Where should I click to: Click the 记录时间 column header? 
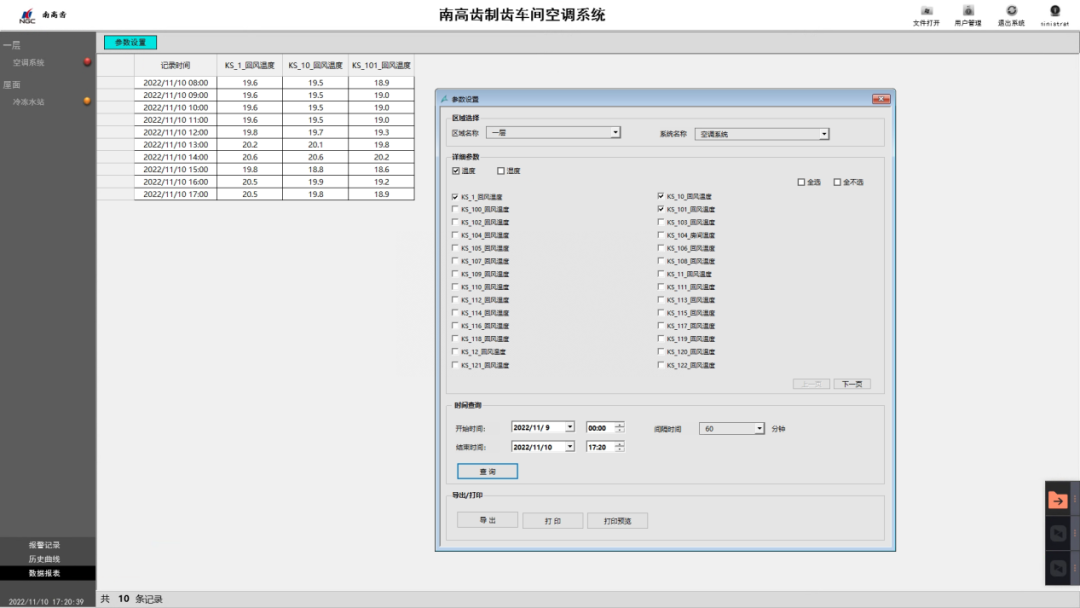click(176, 65)
